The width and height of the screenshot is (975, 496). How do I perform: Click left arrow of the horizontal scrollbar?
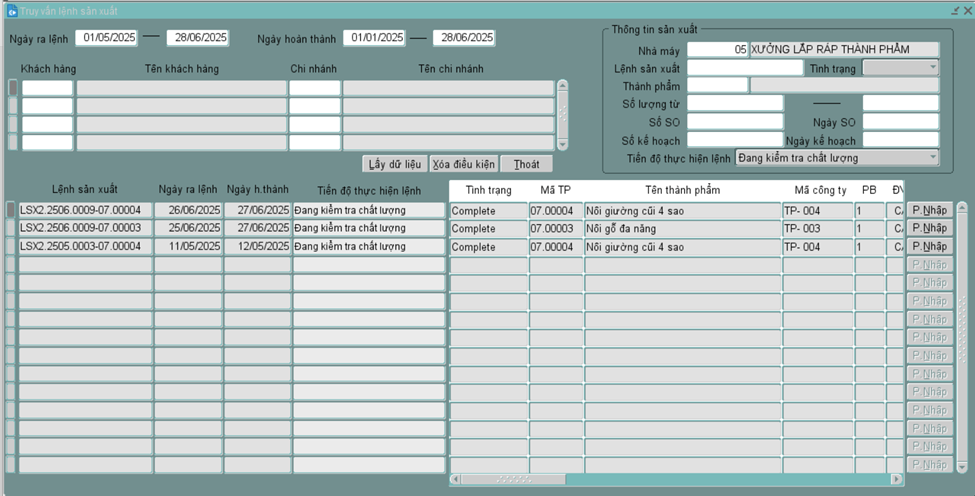coord(455,480)
